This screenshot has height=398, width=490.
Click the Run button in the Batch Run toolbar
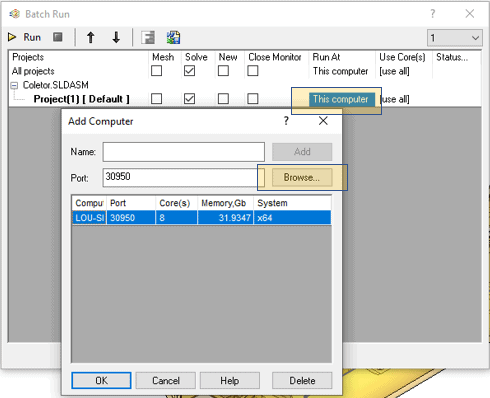click(x=25, y=37)
